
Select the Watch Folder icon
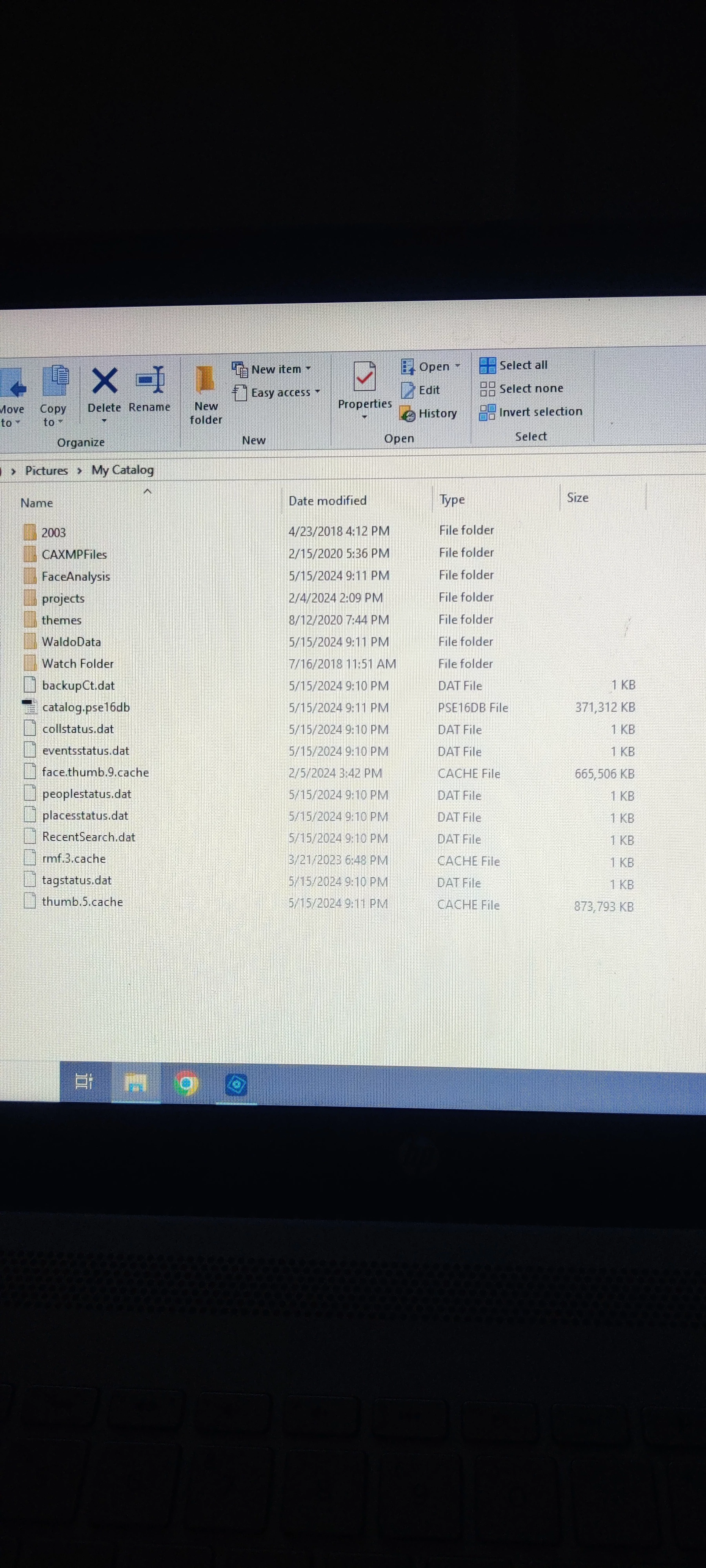pos(30,664)
